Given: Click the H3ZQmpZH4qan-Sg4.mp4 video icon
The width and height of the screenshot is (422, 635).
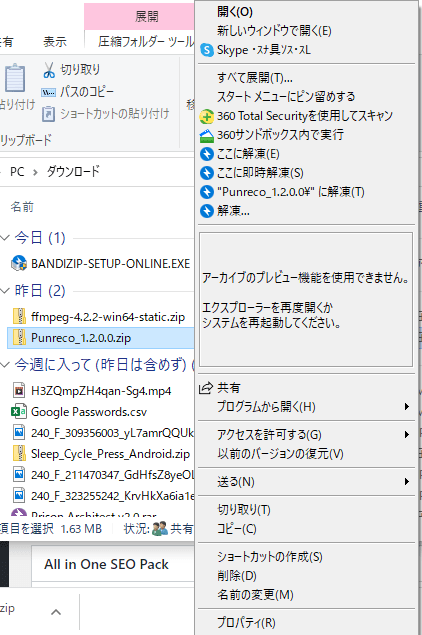Looking at the screenshot, I should click(19, 390).
